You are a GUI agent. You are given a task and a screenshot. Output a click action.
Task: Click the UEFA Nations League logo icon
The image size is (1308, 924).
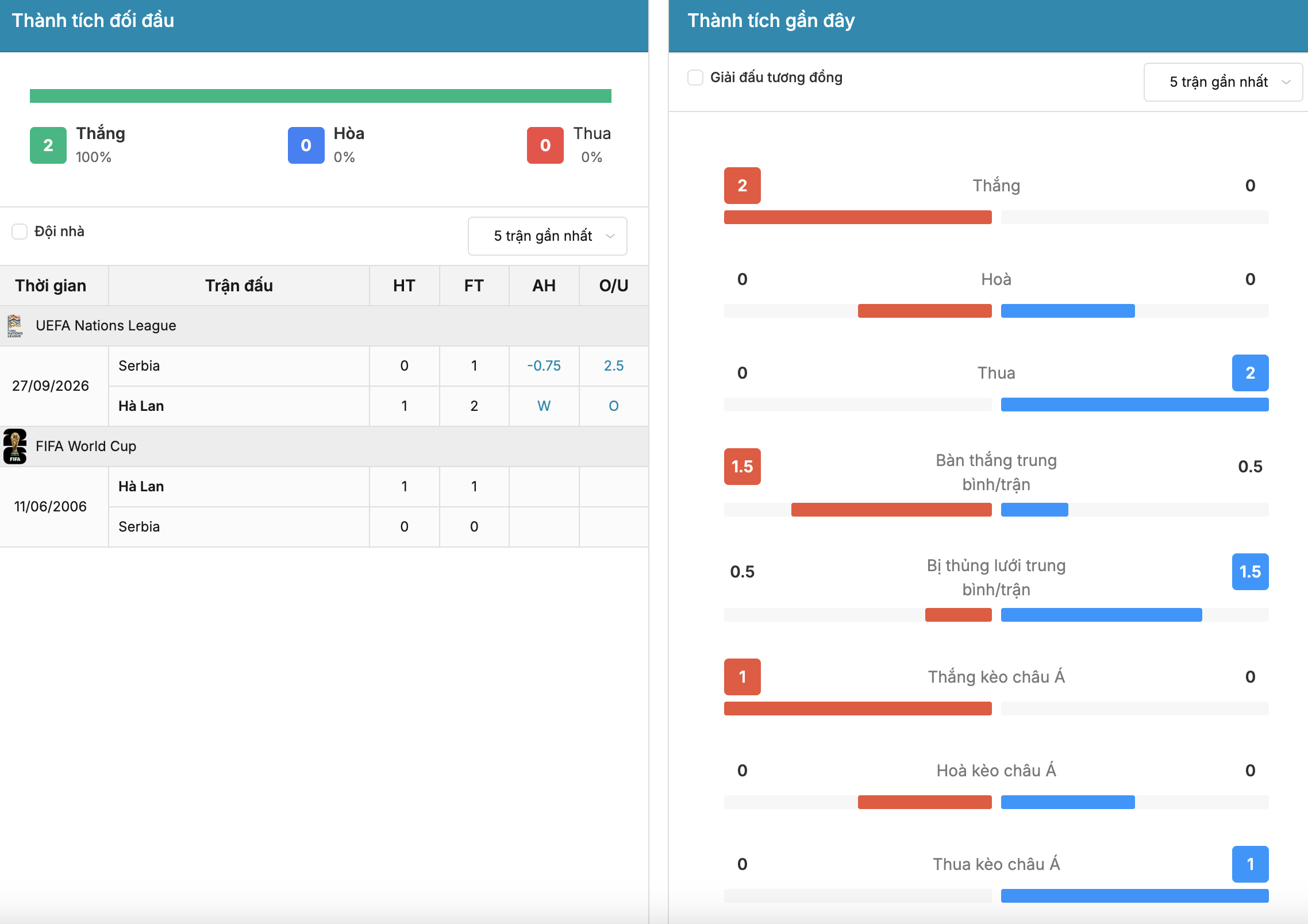15,326
